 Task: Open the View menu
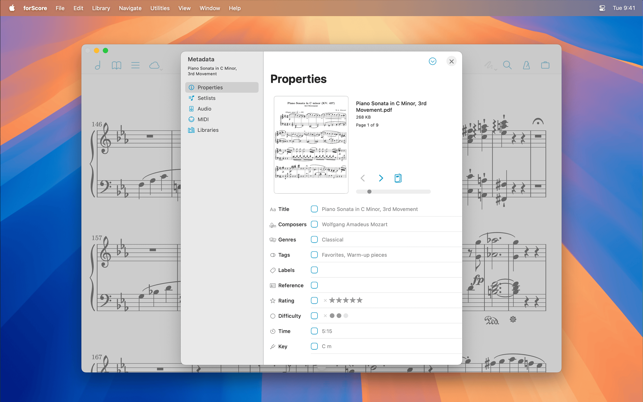tap(184, 8)
